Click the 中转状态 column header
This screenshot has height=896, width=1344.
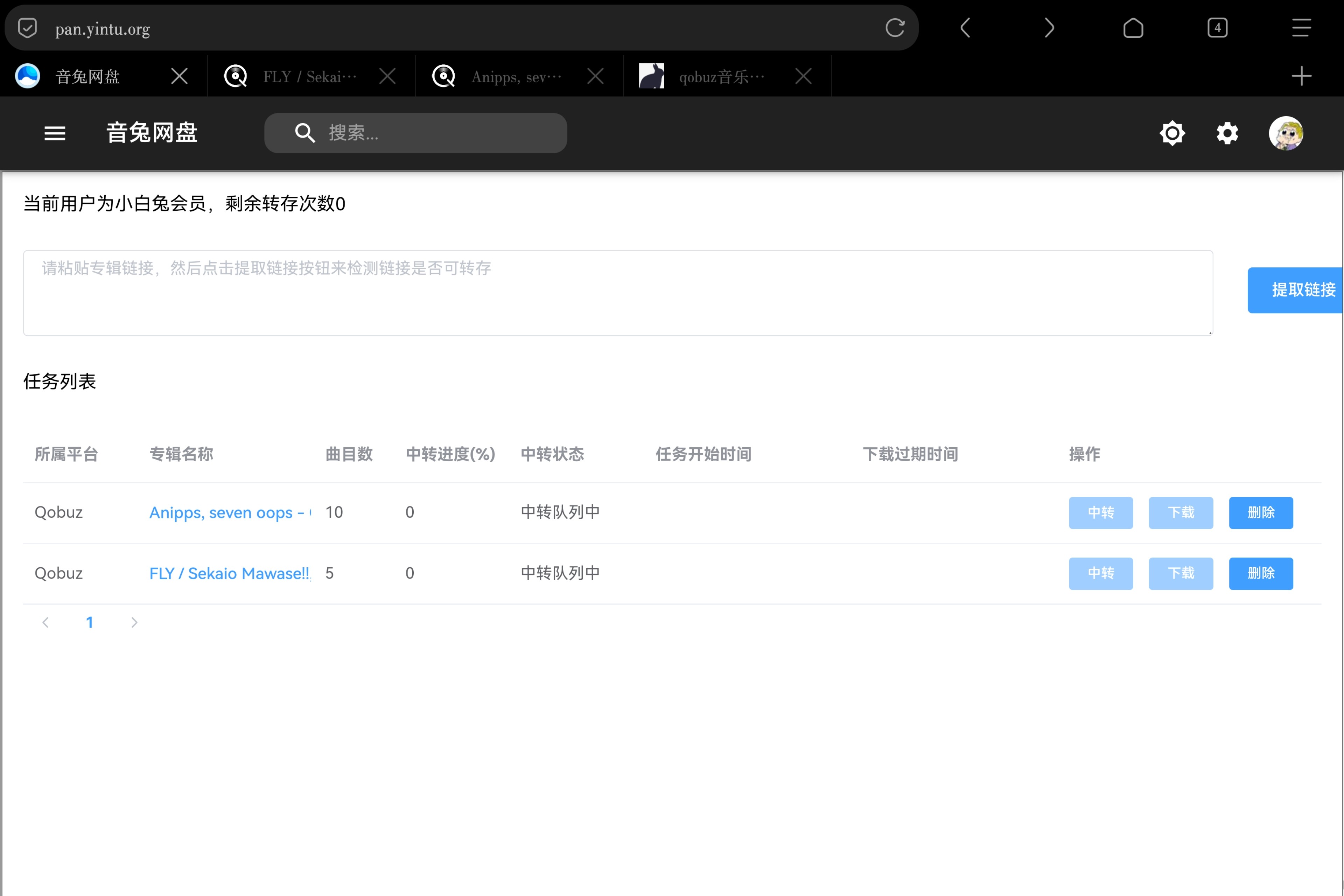(552, 454)
